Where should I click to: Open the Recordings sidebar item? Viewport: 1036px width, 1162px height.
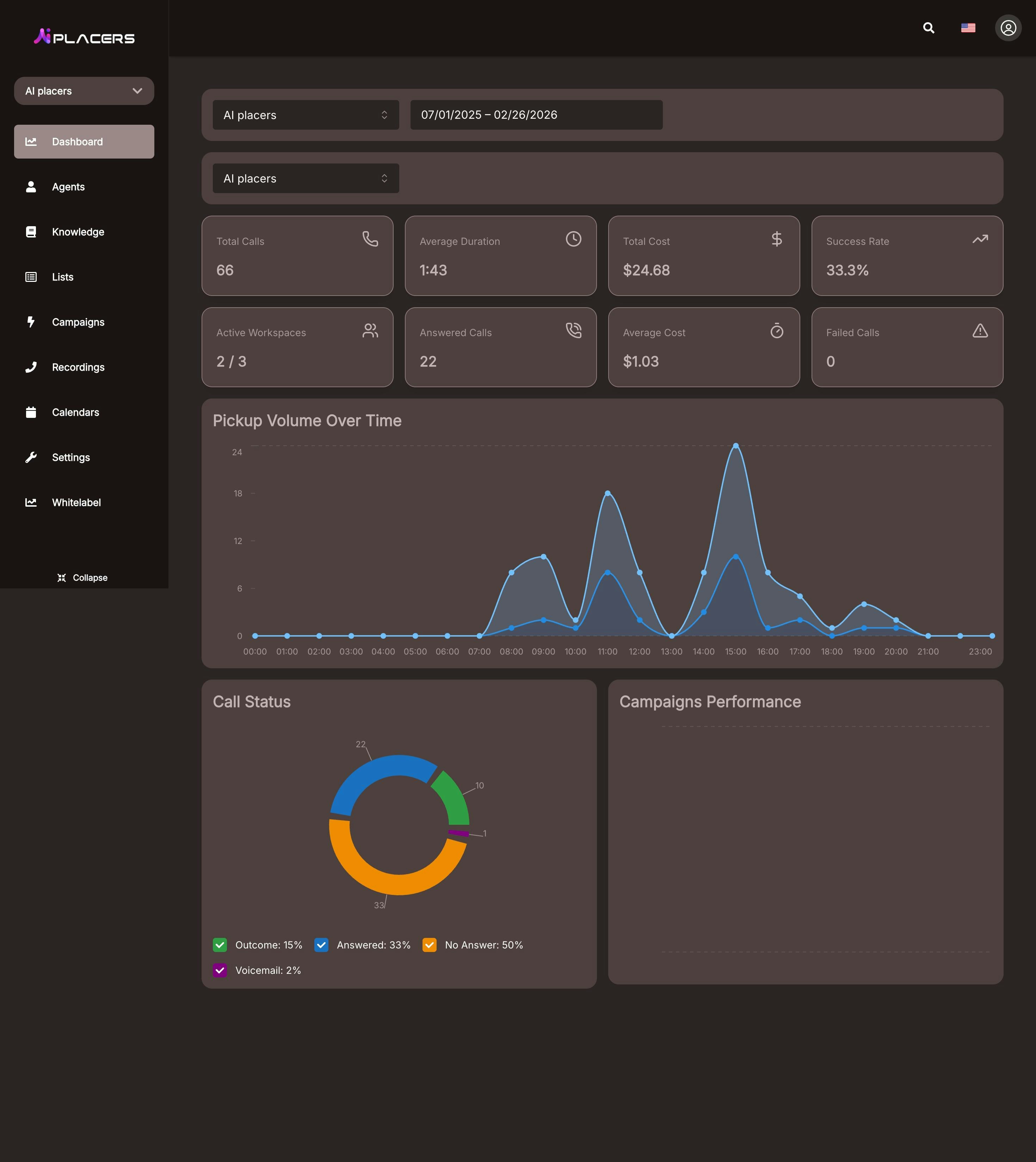point(78,367)
